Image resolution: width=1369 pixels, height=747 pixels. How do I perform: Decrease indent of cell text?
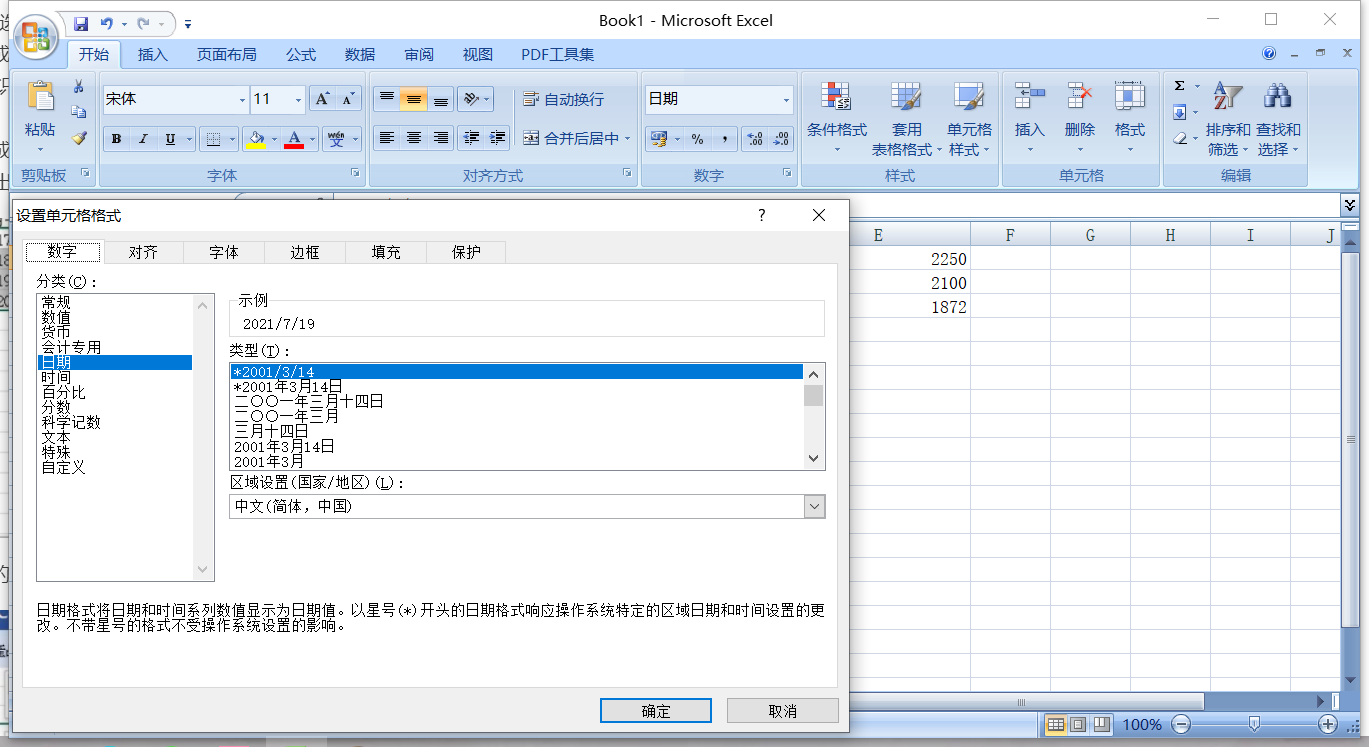[x=471, y=138]
